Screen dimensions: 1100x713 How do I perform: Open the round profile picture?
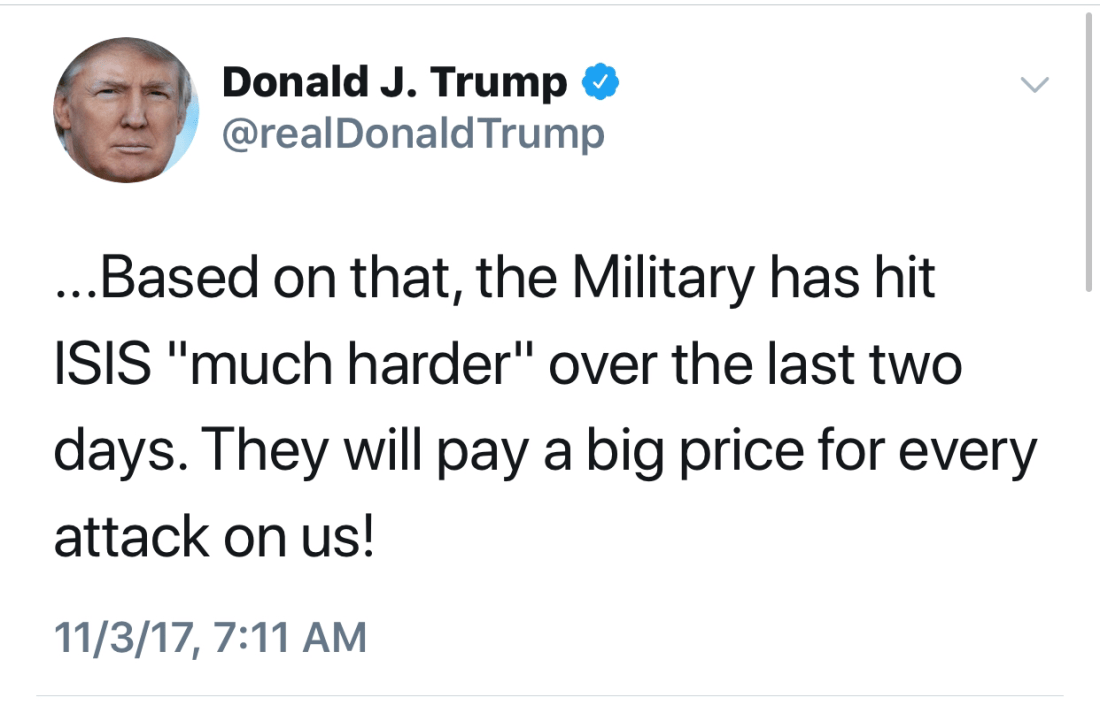126,111
